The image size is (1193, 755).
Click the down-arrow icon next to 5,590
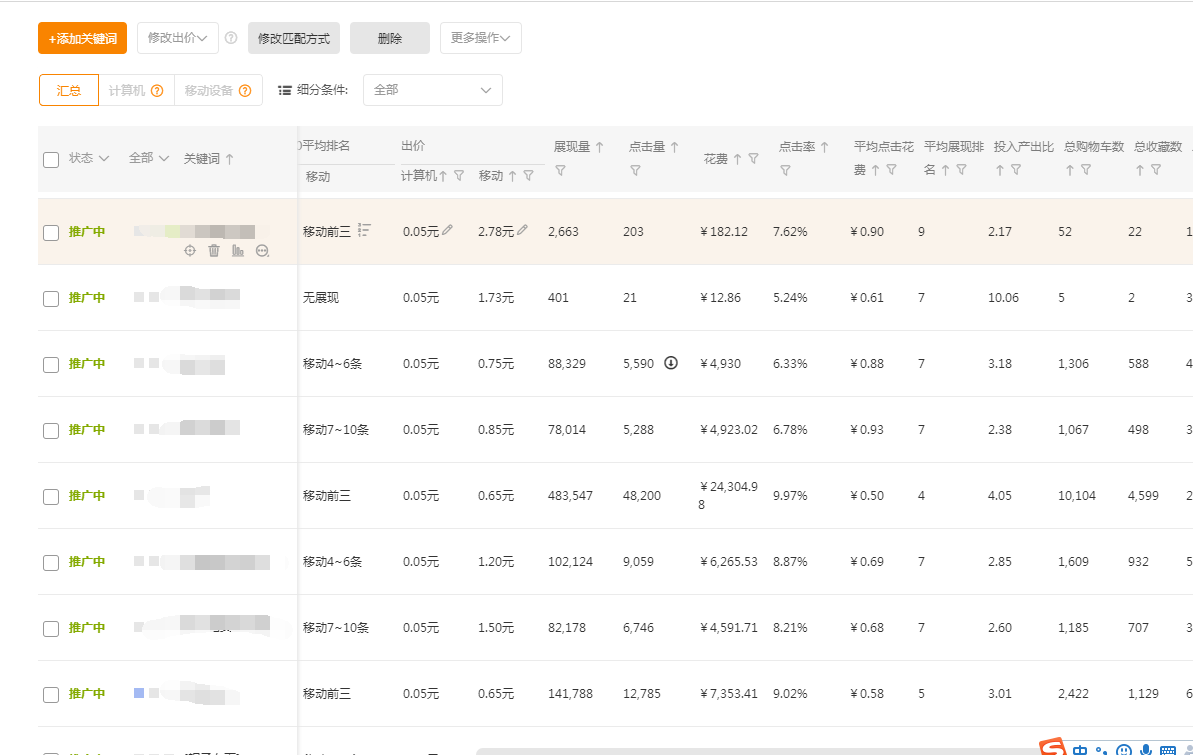click(x=671, y=363)
